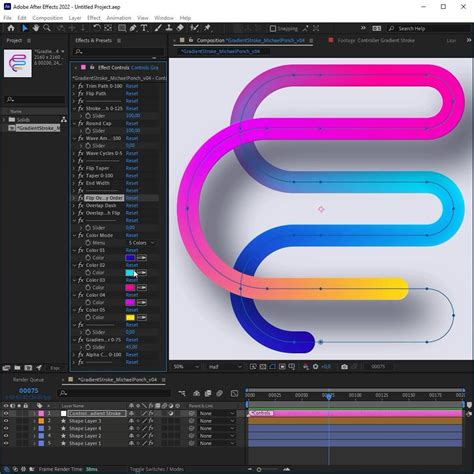
Task: Select the Rotation tool
Action: [x=97, y=28]
